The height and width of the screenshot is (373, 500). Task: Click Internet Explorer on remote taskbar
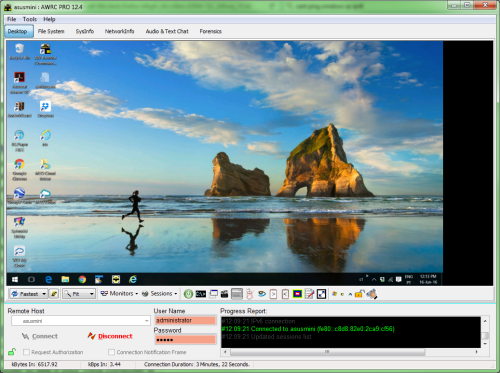[x=133, y=279]
